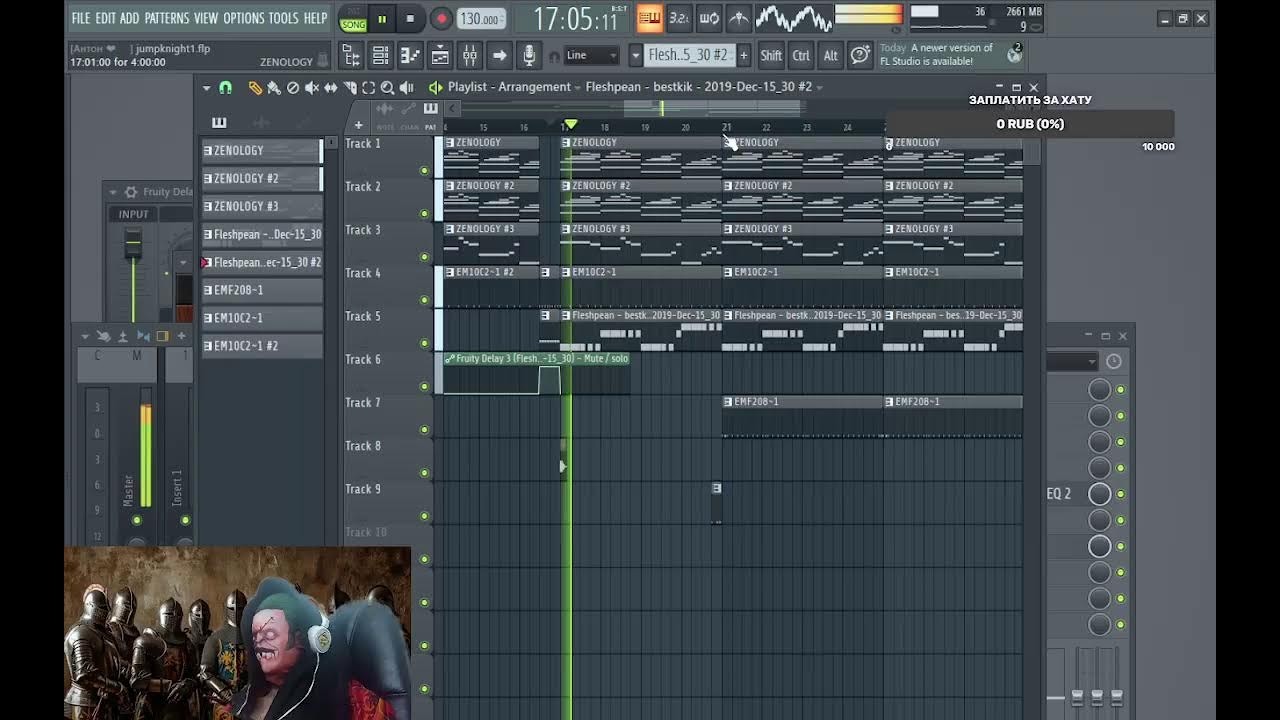Select the Mute tool in Playlist
The image size is (1280, 720).
tap(312, 88)
